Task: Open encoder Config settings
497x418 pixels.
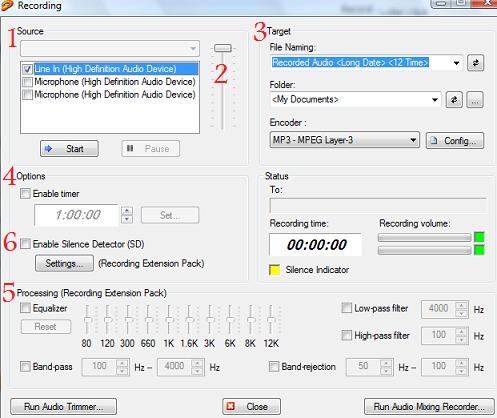Action: tap(455, 140)
